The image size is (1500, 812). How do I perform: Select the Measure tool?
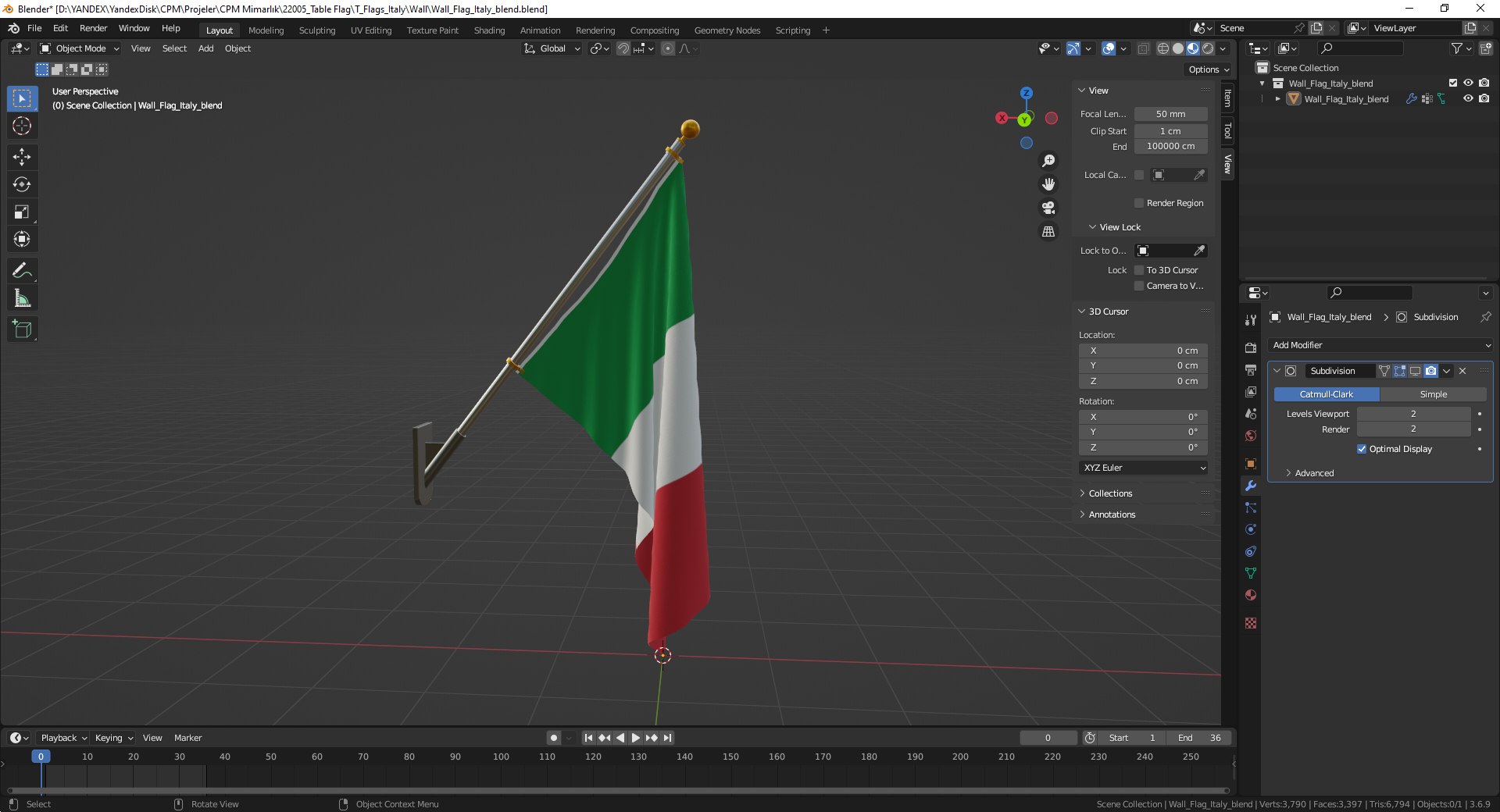(x=22, y=298)
